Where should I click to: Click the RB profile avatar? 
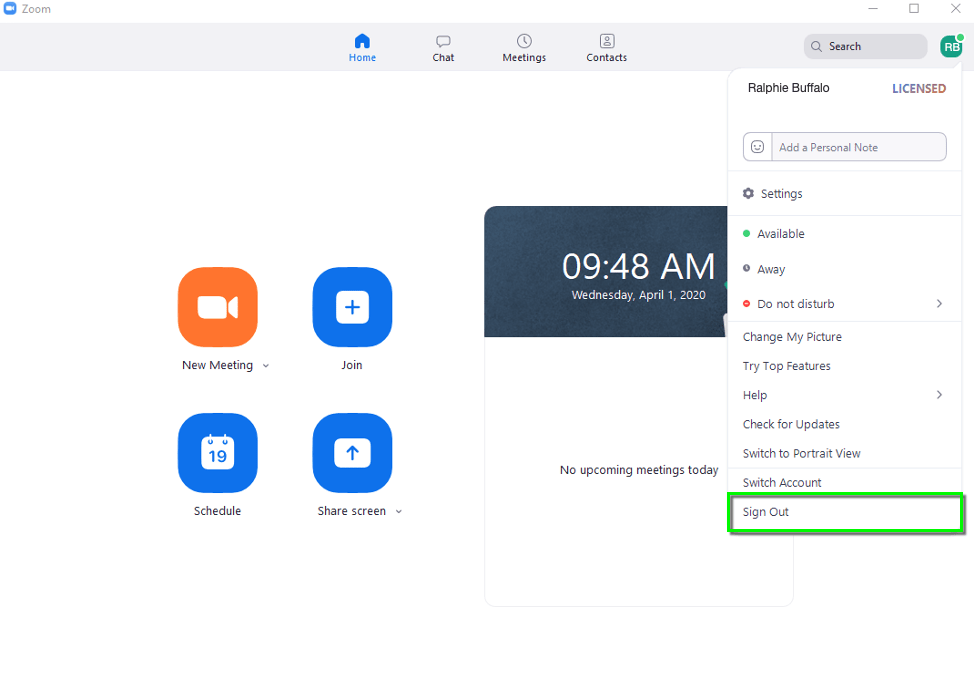[x=950, y=45]
